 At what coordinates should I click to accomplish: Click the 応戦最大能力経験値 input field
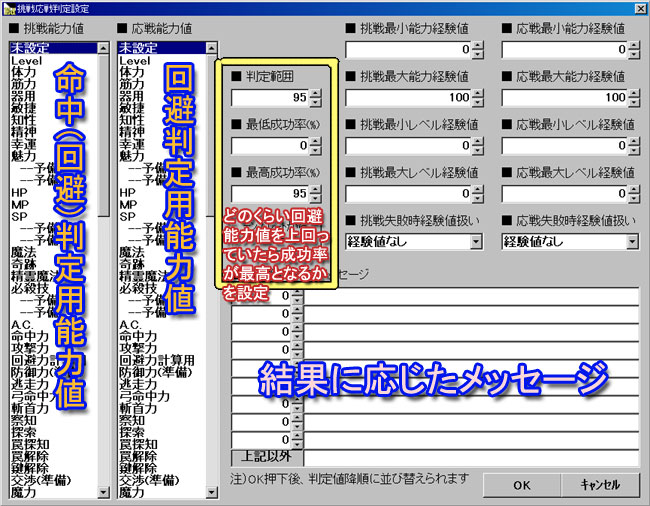(565, 98)
